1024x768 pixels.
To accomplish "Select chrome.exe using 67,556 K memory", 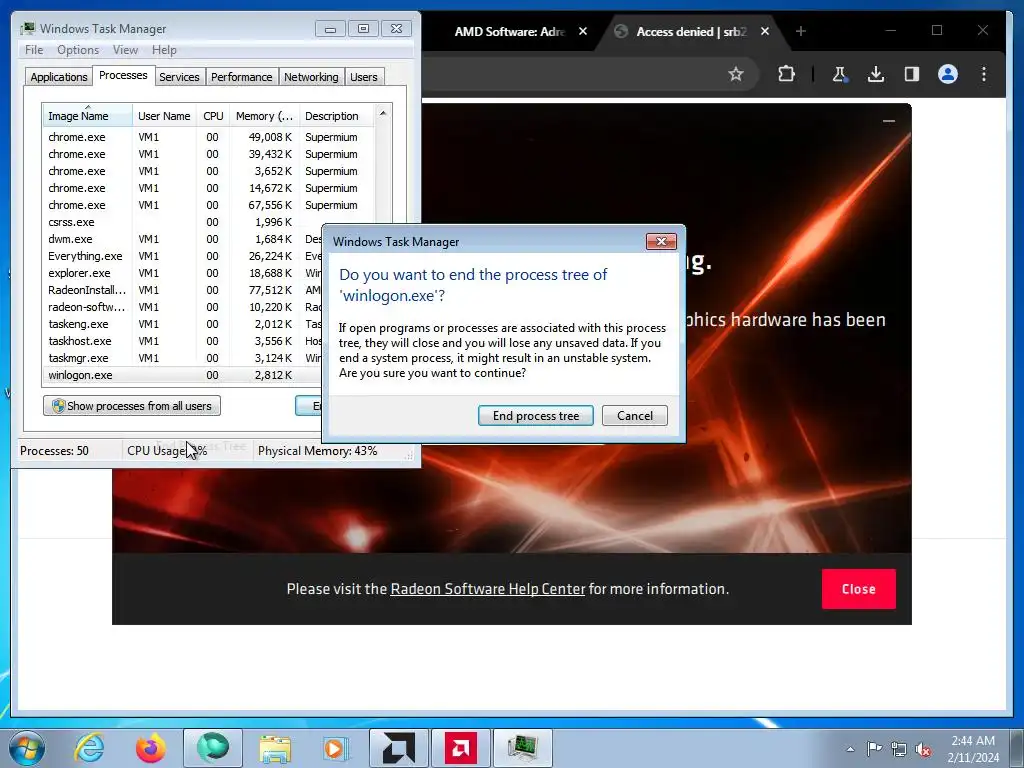I will point(209,205).
